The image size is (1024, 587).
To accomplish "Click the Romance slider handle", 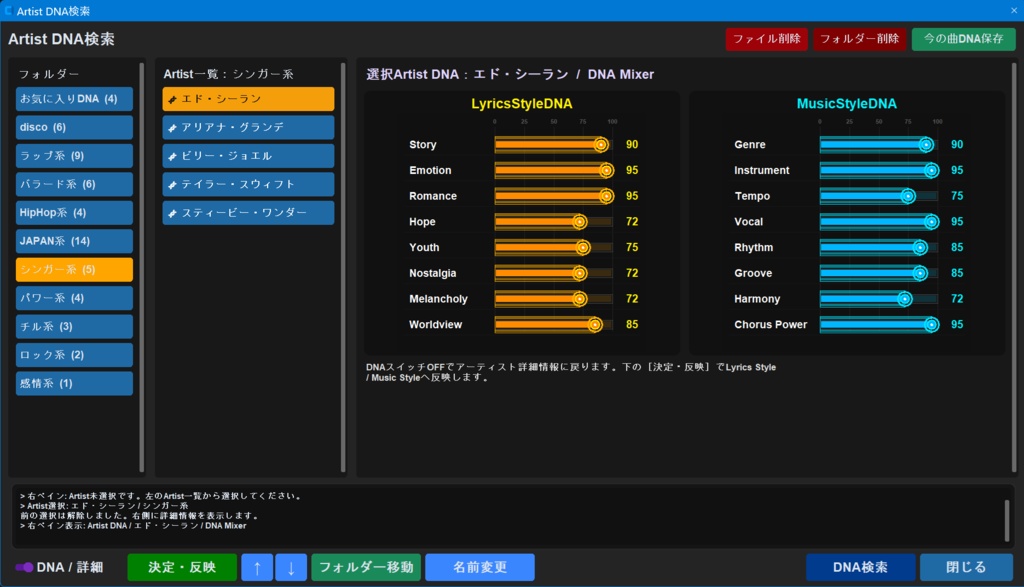I will pyautogui.click(x=607, y=196).
